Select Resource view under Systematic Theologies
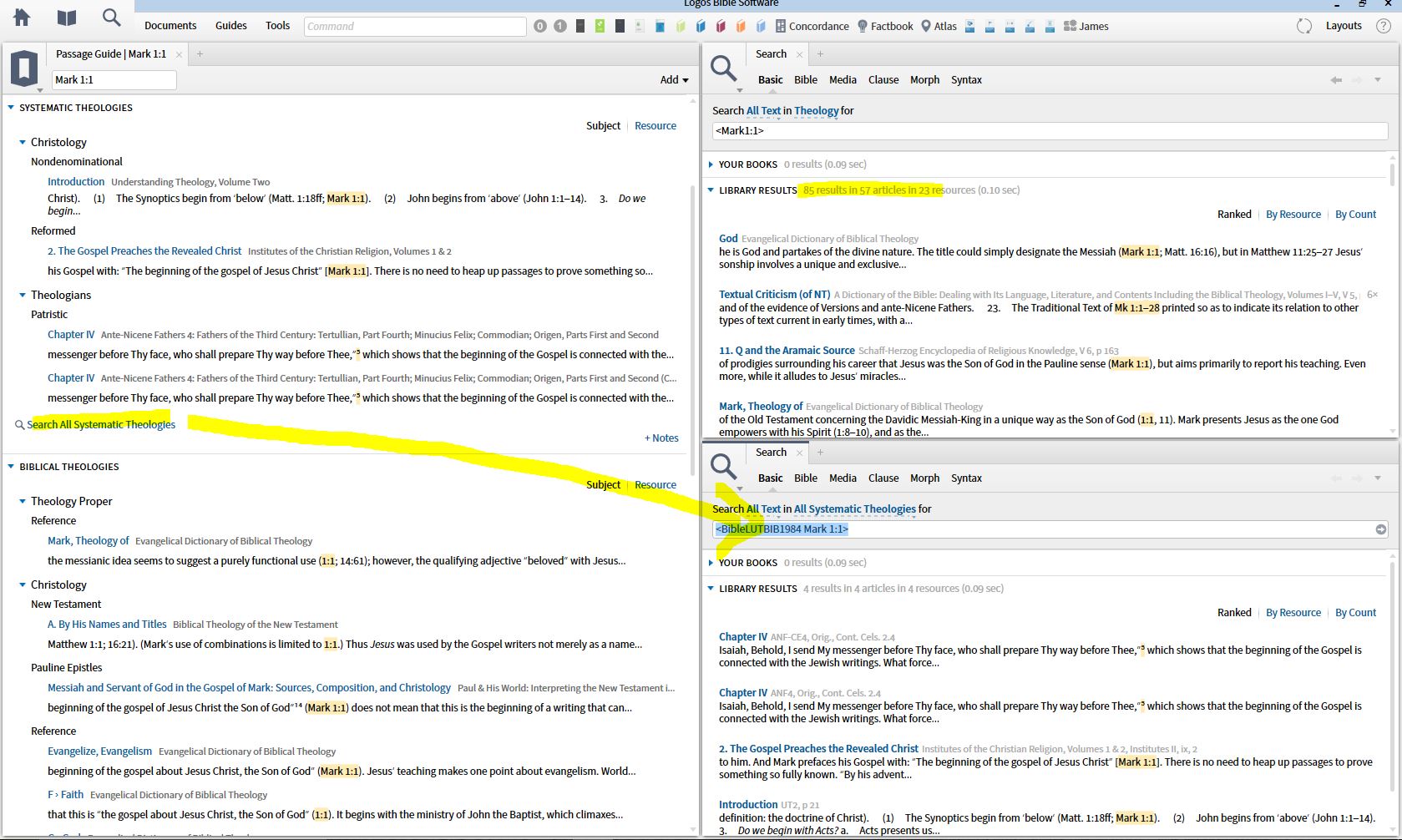This screenshot has height=840, width=1402. click(x=655, y=126)
